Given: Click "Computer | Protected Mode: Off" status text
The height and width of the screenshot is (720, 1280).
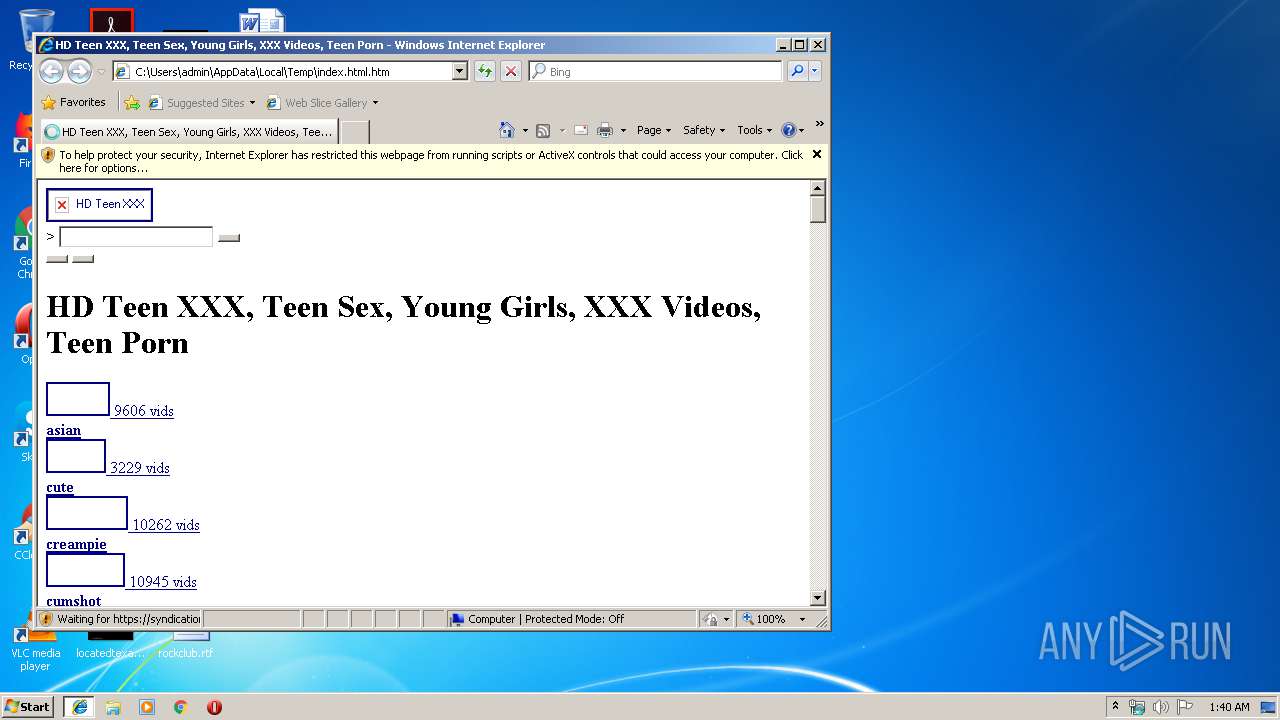Looking at the screenshot, I should [546, 619].
